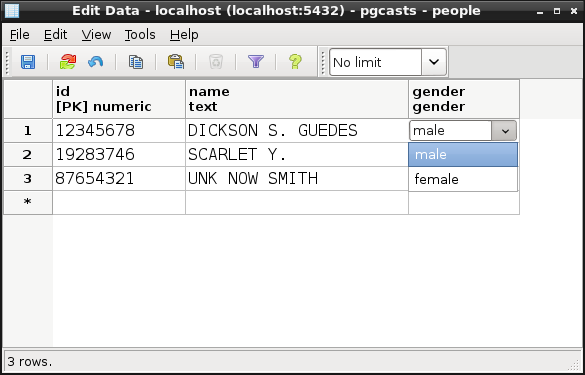Click the name column header
The image size is (585, 375).
click(297, 99)
